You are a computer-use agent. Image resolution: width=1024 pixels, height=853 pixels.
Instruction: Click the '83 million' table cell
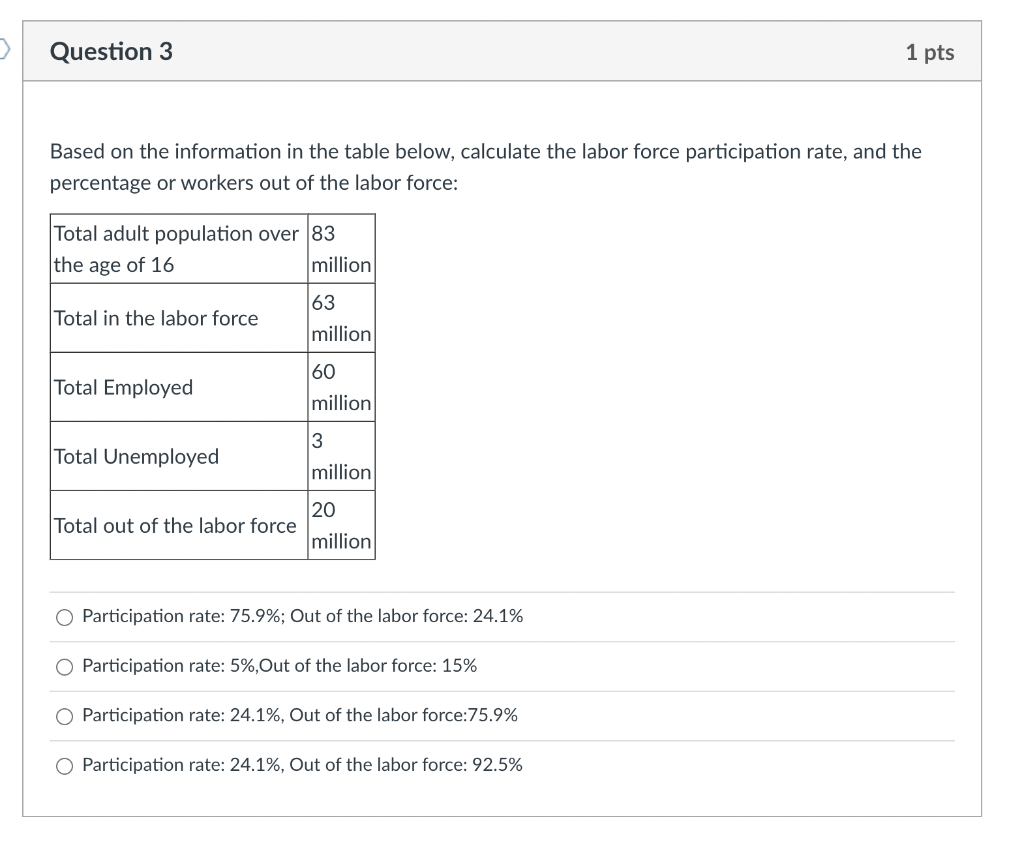pyautogui.click(x=342, y=249)
